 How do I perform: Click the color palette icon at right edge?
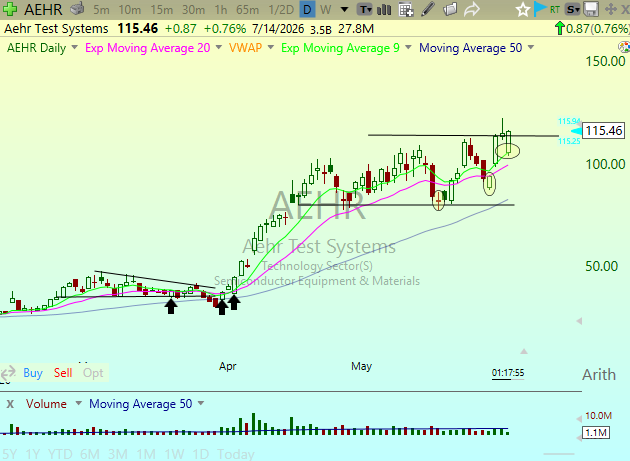[x=624, y=47]
